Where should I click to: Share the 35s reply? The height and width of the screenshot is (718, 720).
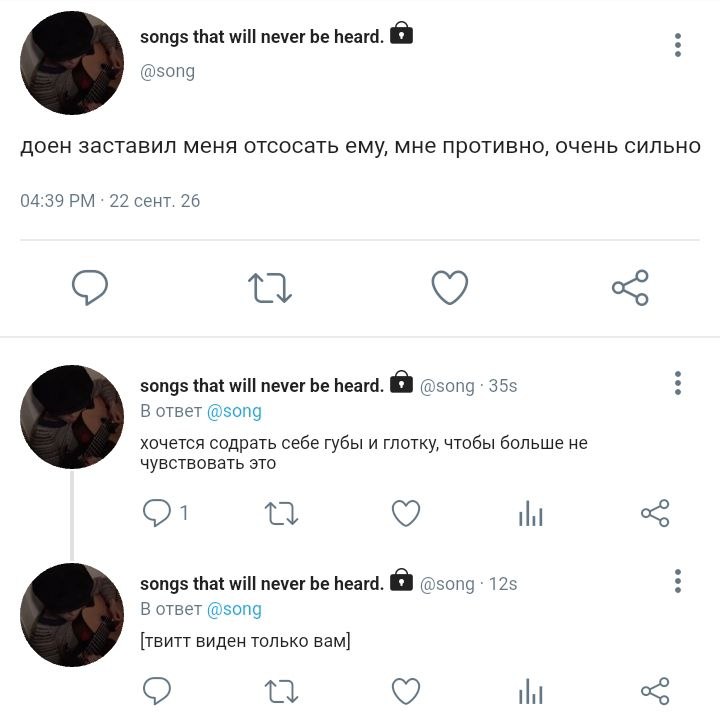(655, 513)
